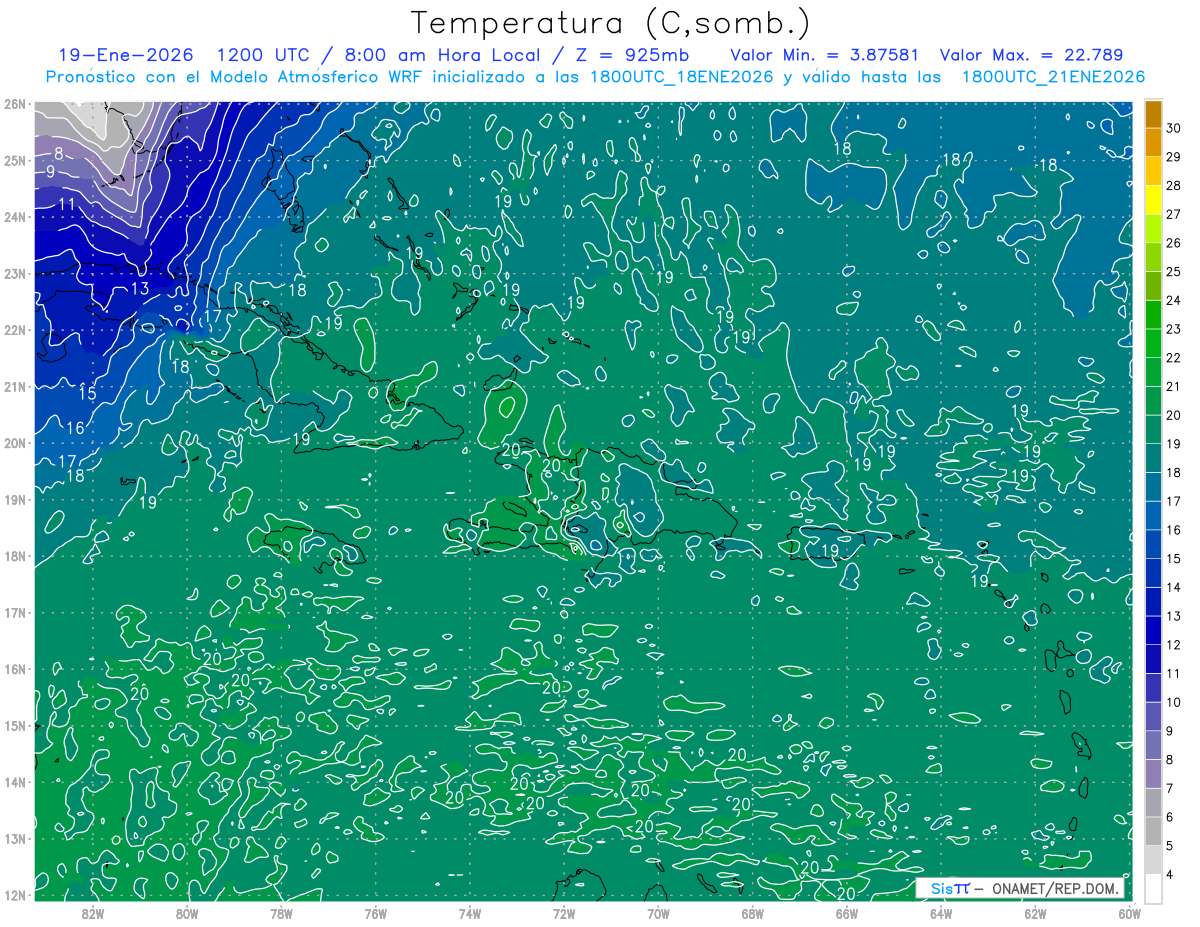Click the '62W' longitude axis label

point(1035,913)
